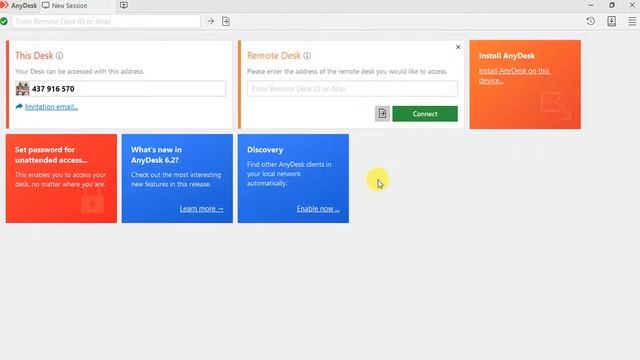Click the Discovery tile heading

pyautogui.click(x=265, y=150)
